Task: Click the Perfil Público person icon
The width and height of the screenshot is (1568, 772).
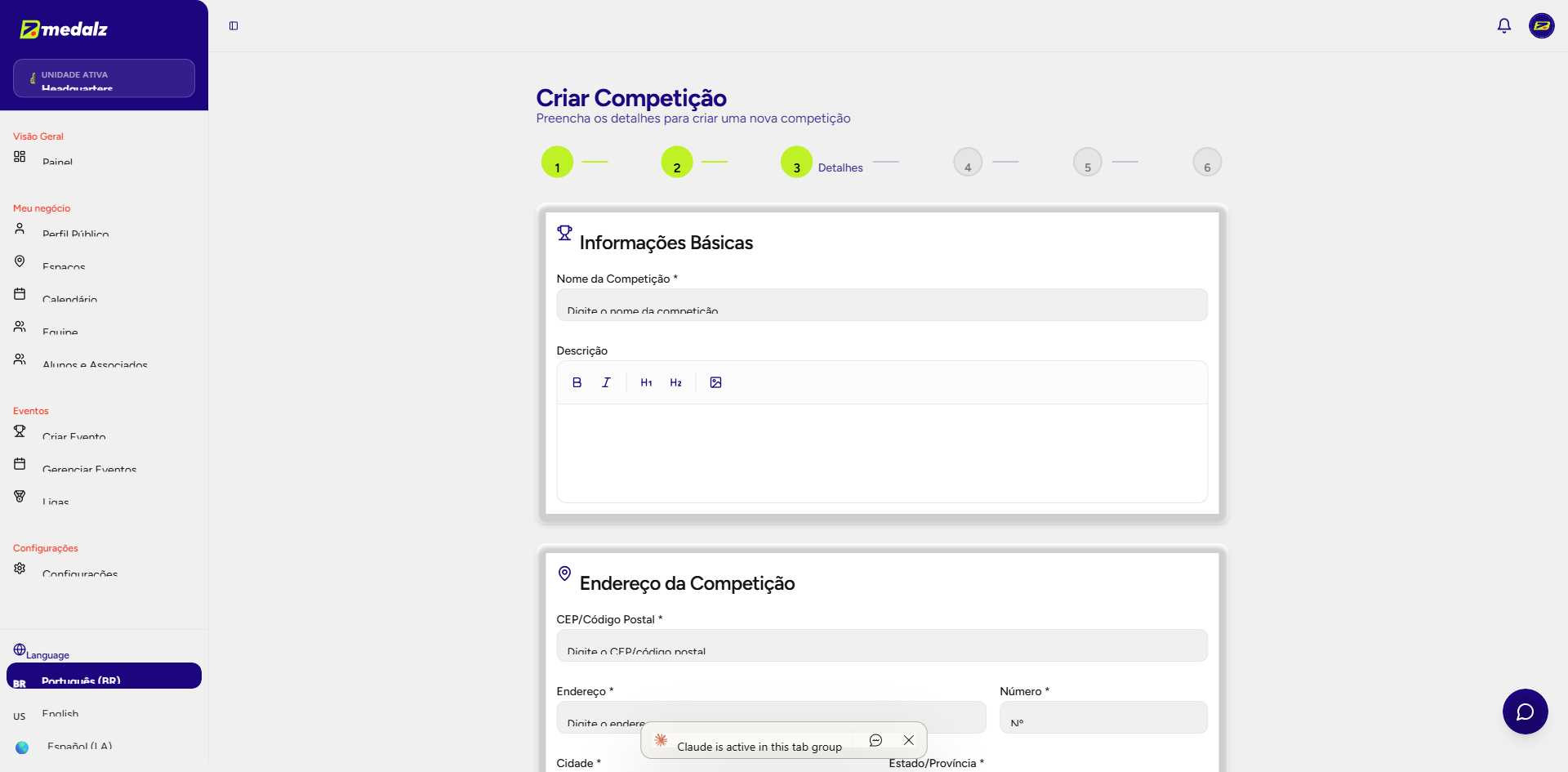Action: click(20, 228)
